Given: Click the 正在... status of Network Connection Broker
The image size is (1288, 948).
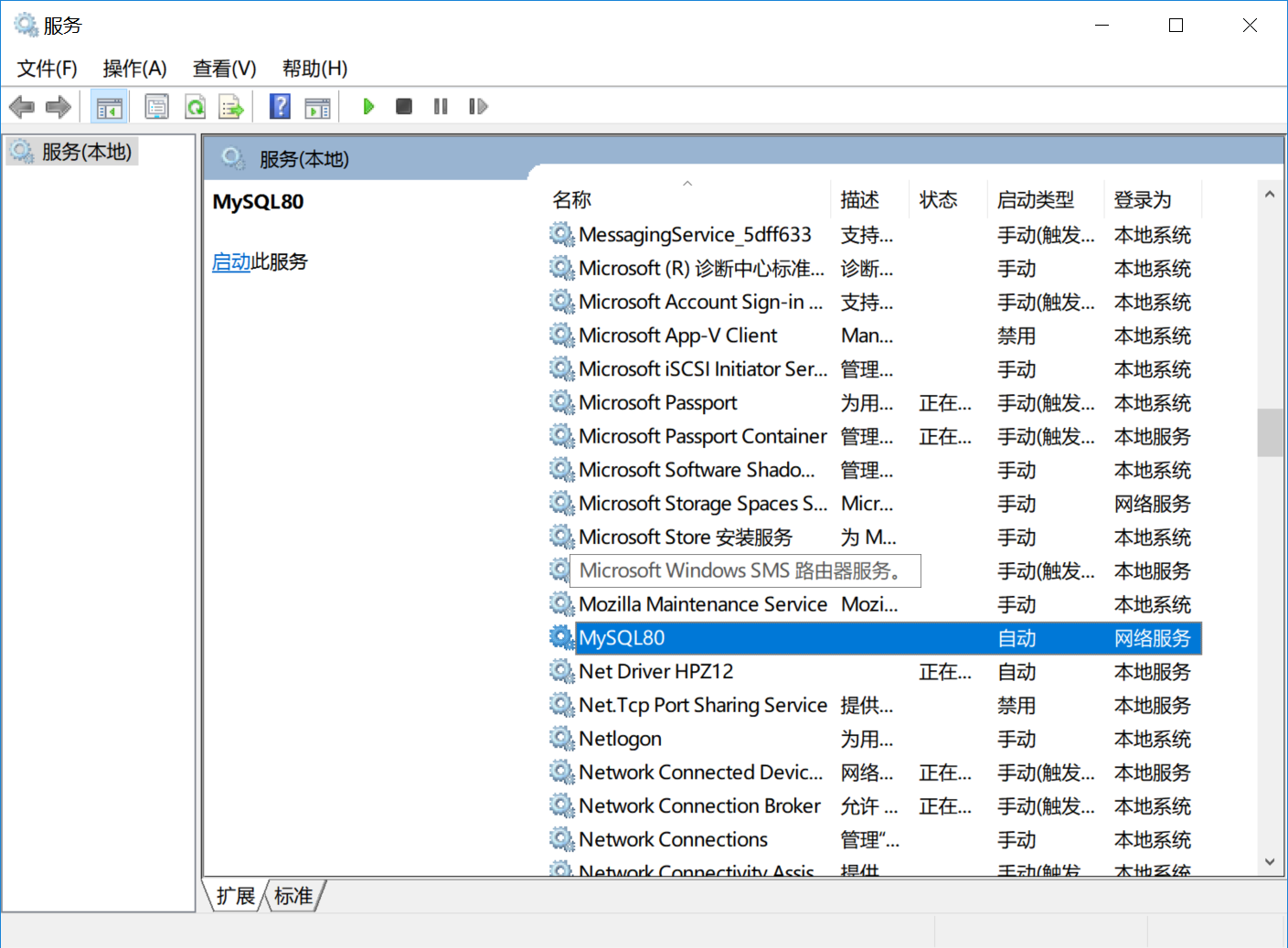Looking at the screenshot, I should point(945,806).
